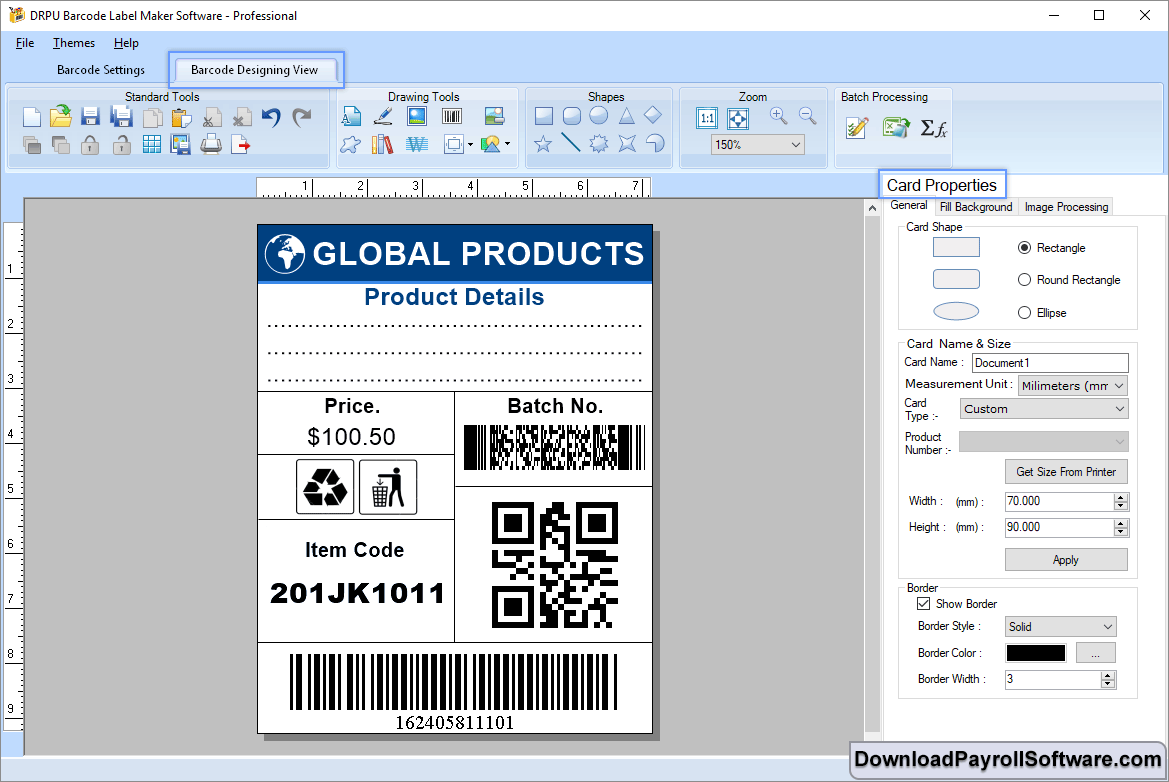Uncheck Show Border
Viewport: 1169px width, 782px height.
[923, 603]
